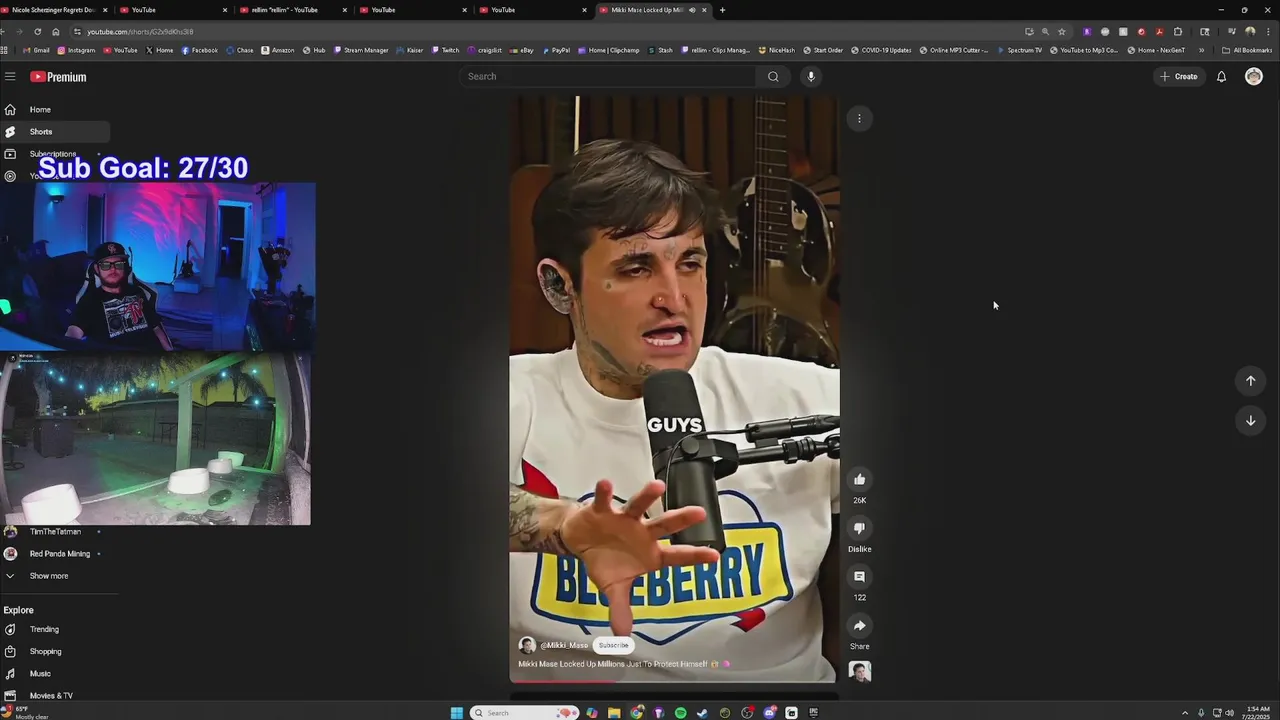This screenshot has height=720, width=1280.
Task: Open the Spectrum TV bookmark
Action: pos(1019,50)
